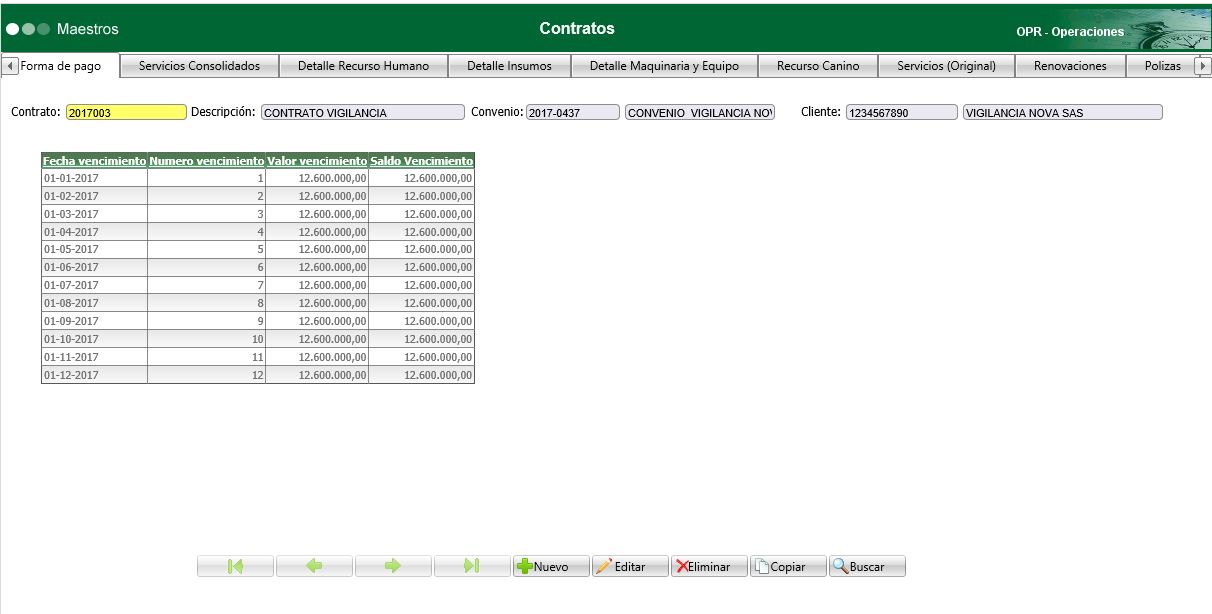Jump to the last record button
Viewport: 1212px width, 614px height.
coord(472,566)
